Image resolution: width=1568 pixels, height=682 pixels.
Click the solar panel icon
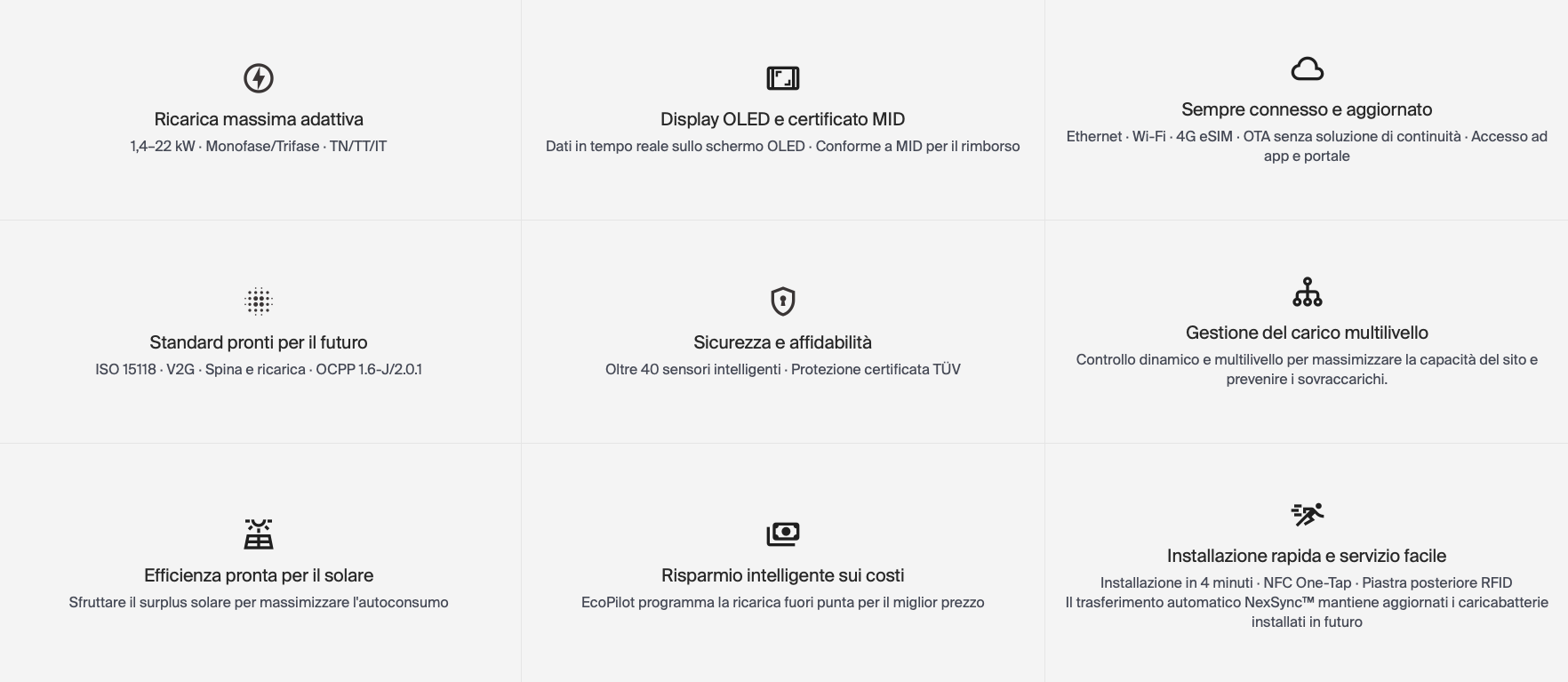coord(259,534)
